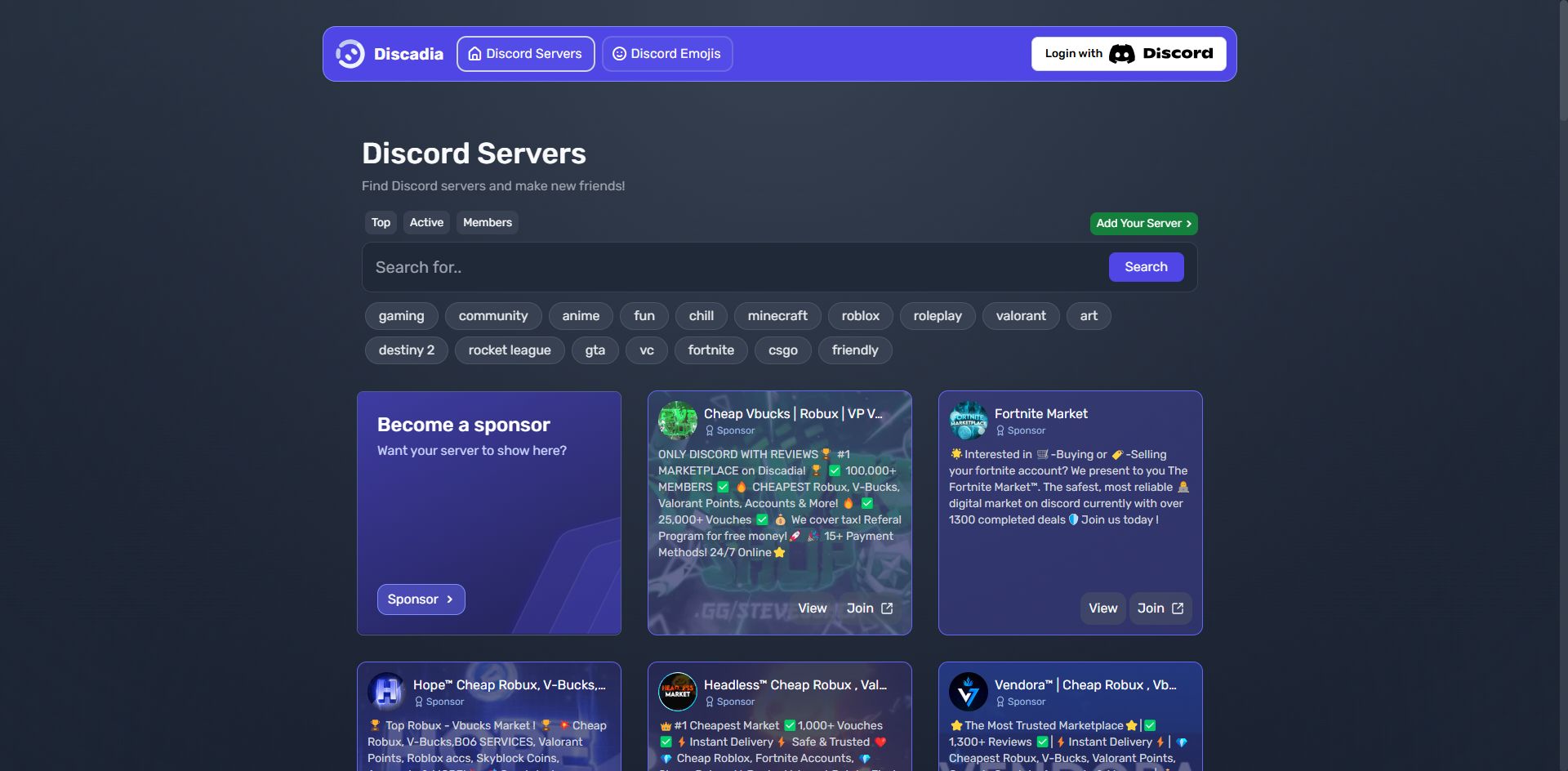Switch to the Members tab

(x=488, y=222)
